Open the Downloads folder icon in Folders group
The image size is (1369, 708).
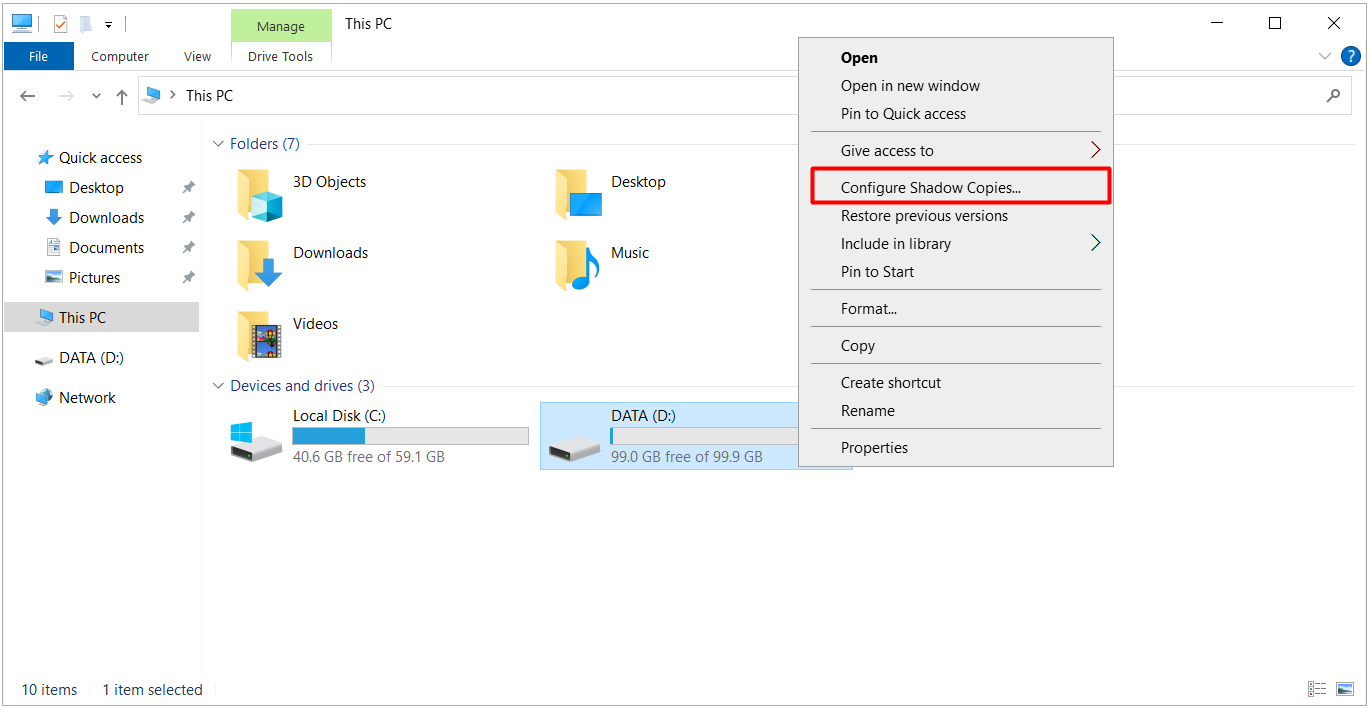pyautogui.click(x=259, y=266)
